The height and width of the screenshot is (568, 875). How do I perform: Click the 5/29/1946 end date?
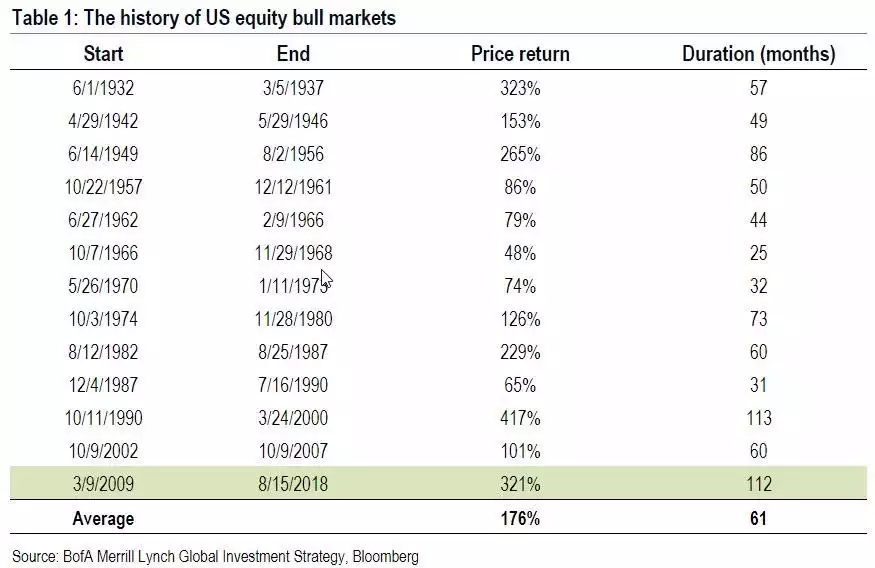pyautogui.click(x=293, y=121)
